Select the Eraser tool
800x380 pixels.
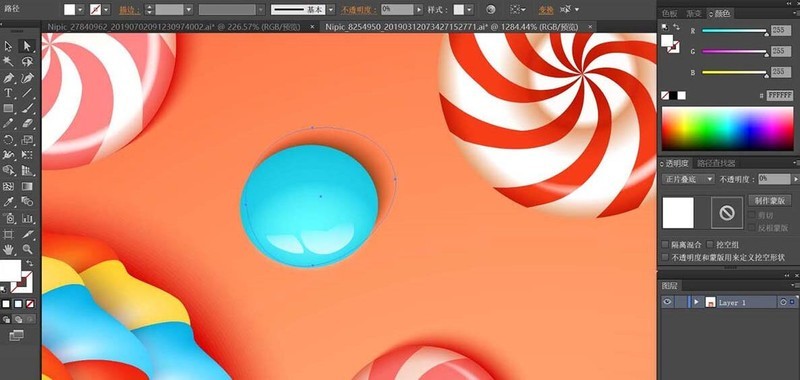(x=28, y=123)
